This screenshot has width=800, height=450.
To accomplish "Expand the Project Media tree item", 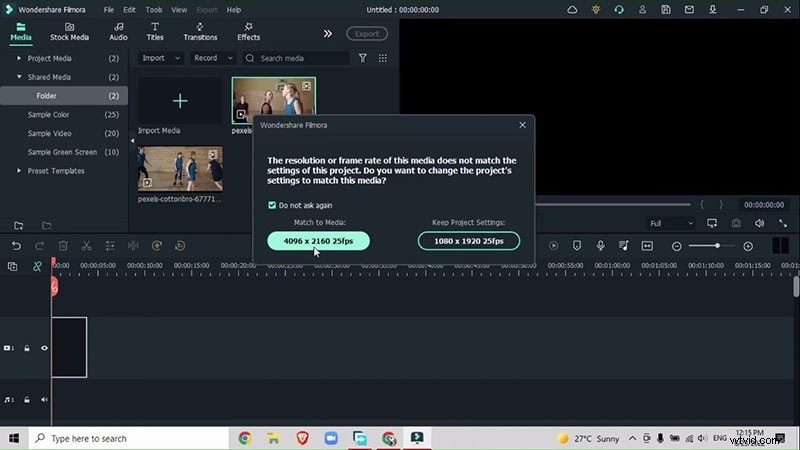I will 19,58.
